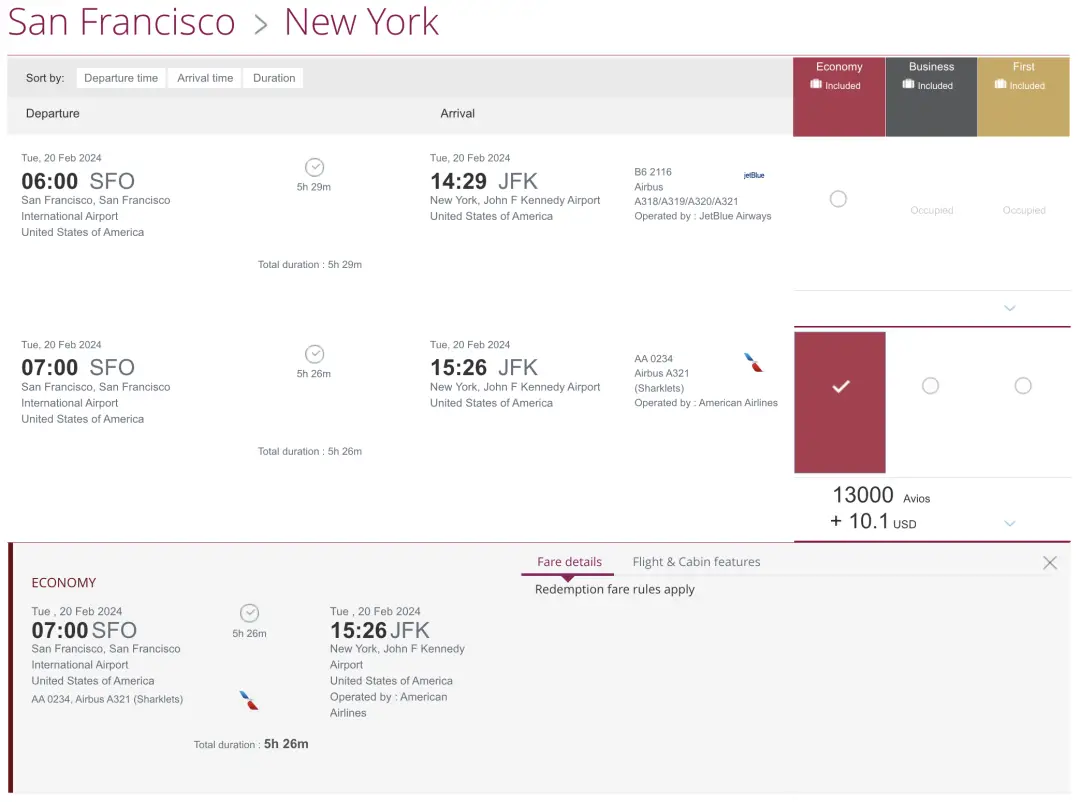This screenshot has height=802, width=1080.
Task: Sort flights by Duration
Action: pos(274,78)
